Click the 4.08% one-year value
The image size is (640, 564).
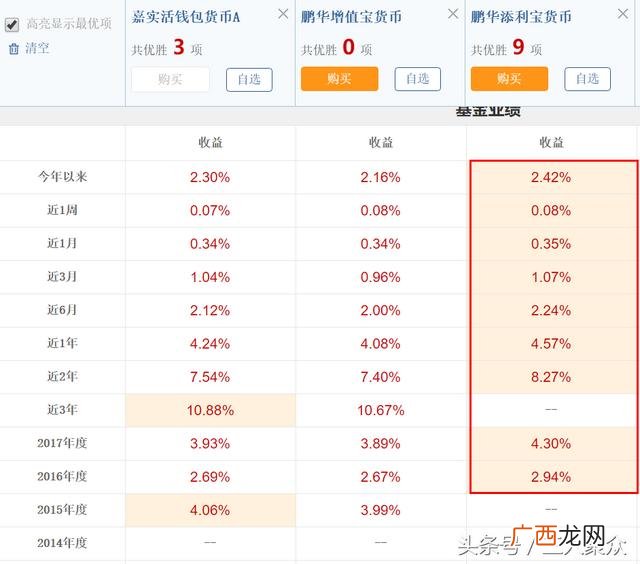[x=380, y=344]
